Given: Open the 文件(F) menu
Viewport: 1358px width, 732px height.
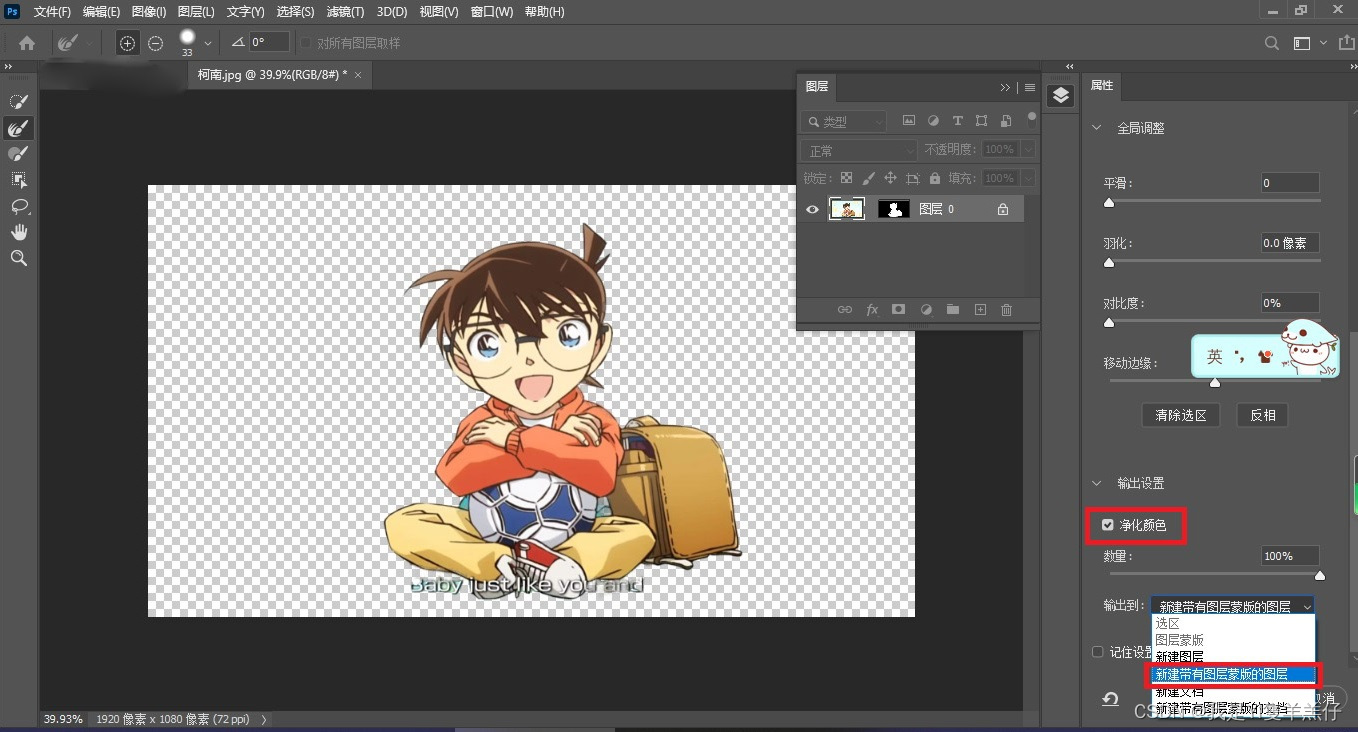Looking at the screenshot, I should pyautogui.click(x=52, y=12).
